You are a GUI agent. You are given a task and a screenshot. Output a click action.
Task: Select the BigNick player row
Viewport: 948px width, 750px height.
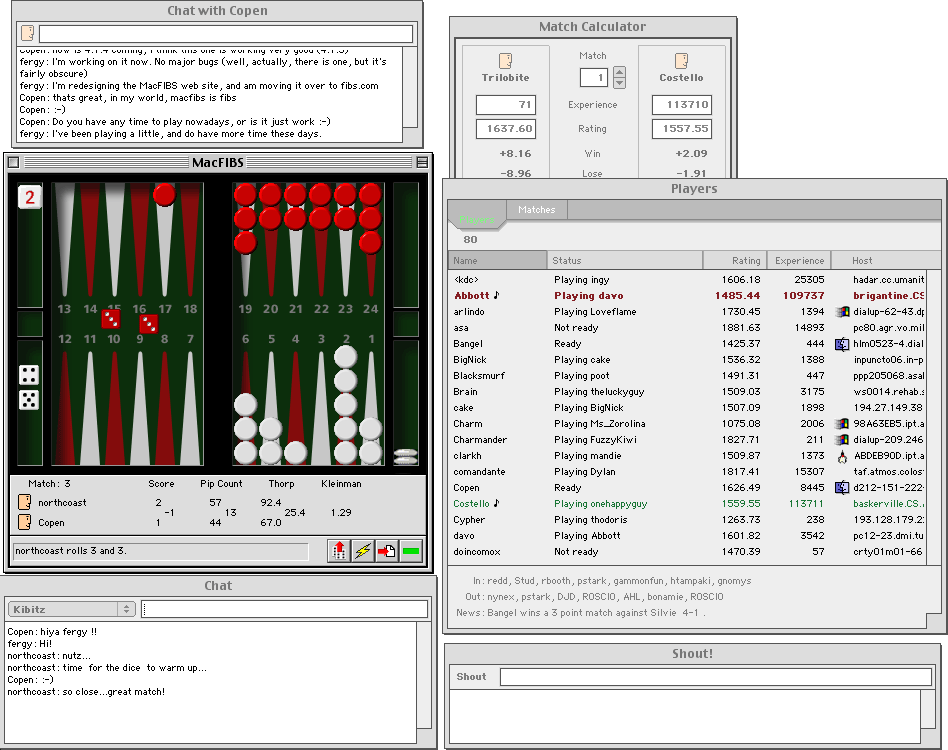click(688, 360)
